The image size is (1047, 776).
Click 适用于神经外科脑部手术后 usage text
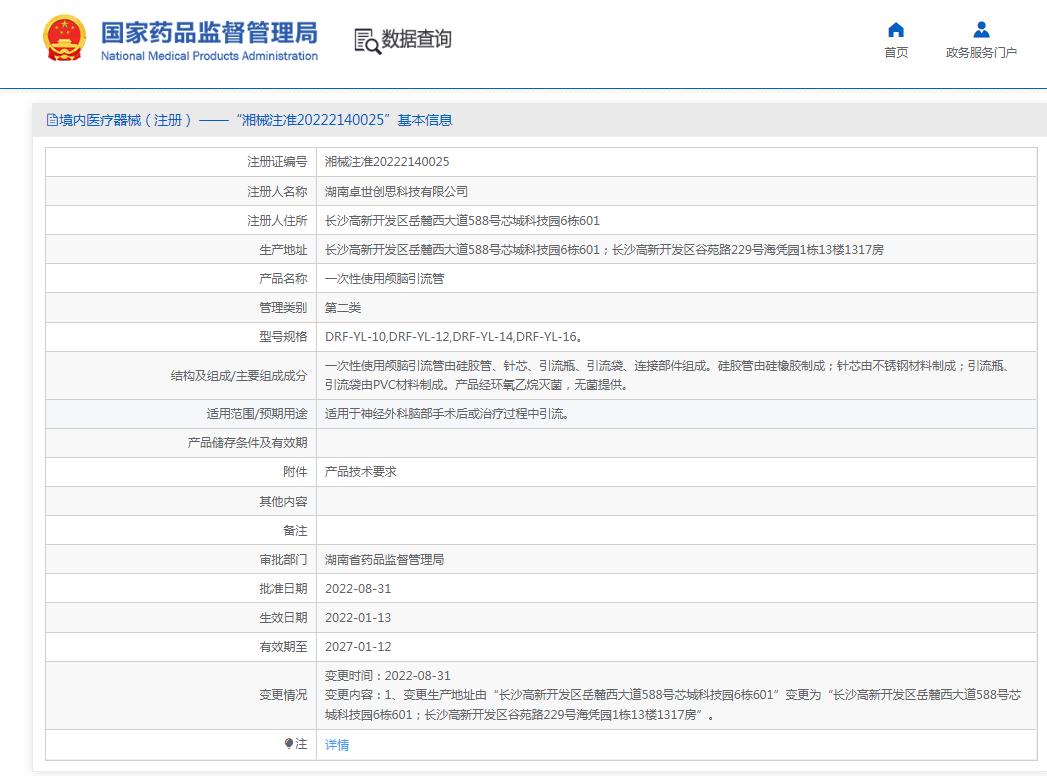coord(447,414)
